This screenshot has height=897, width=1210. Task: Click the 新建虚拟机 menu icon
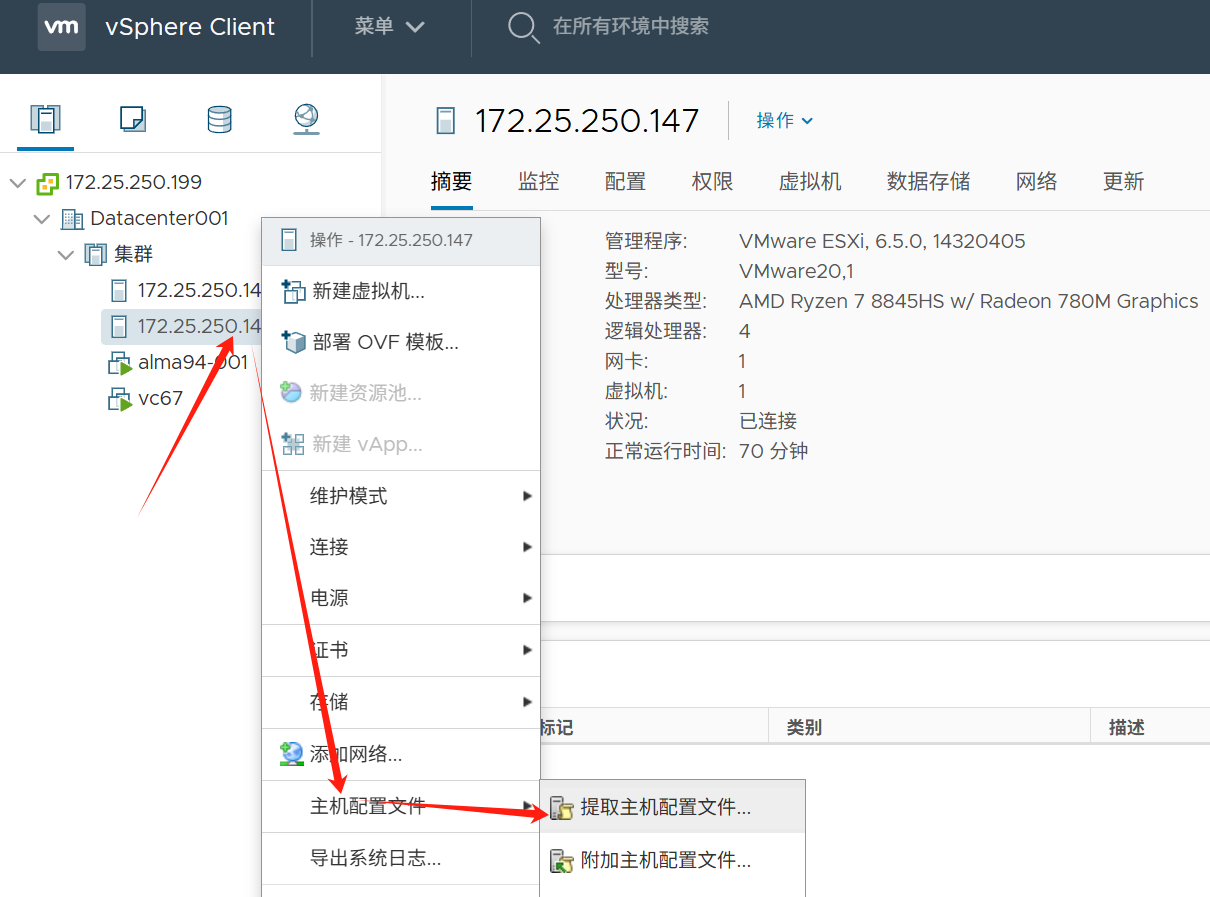coord(293,292)
